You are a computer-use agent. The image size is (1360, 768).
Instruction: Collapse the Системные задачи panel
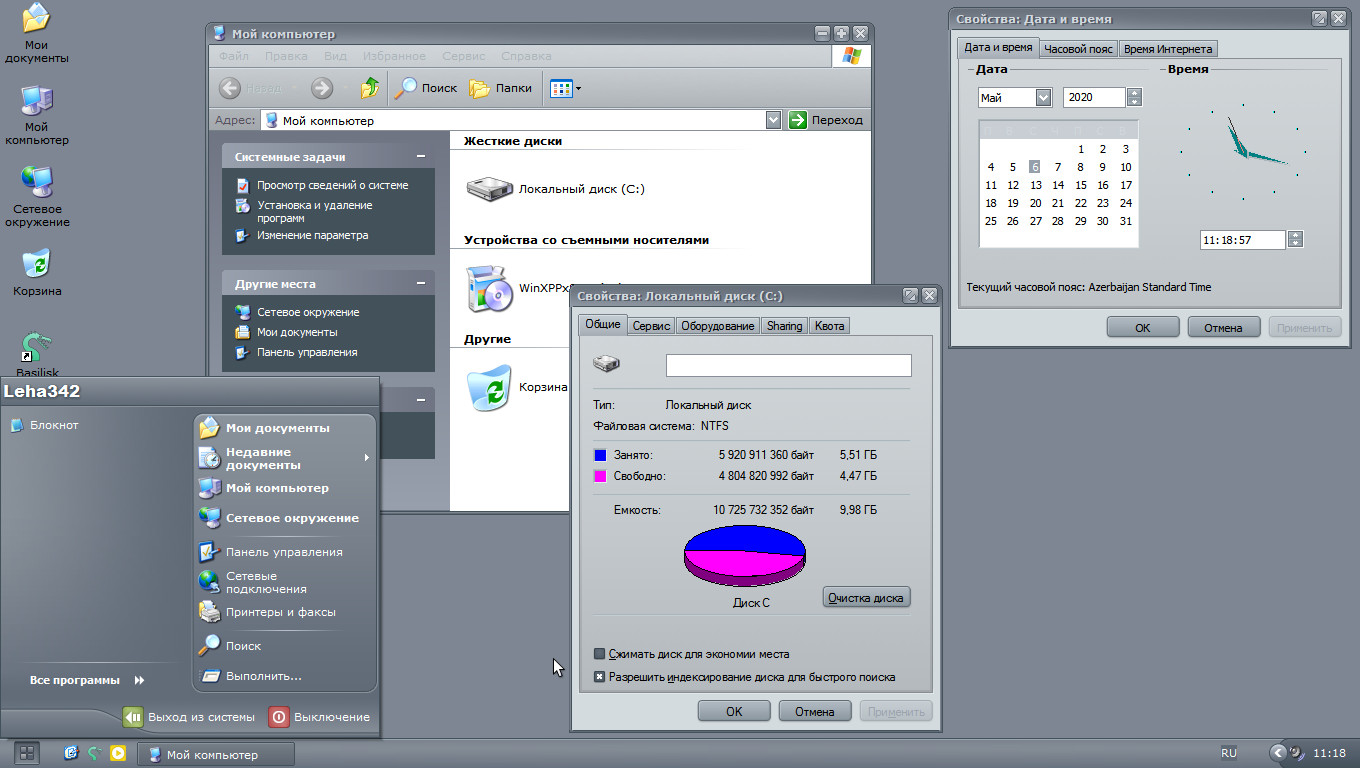[421, 157]
